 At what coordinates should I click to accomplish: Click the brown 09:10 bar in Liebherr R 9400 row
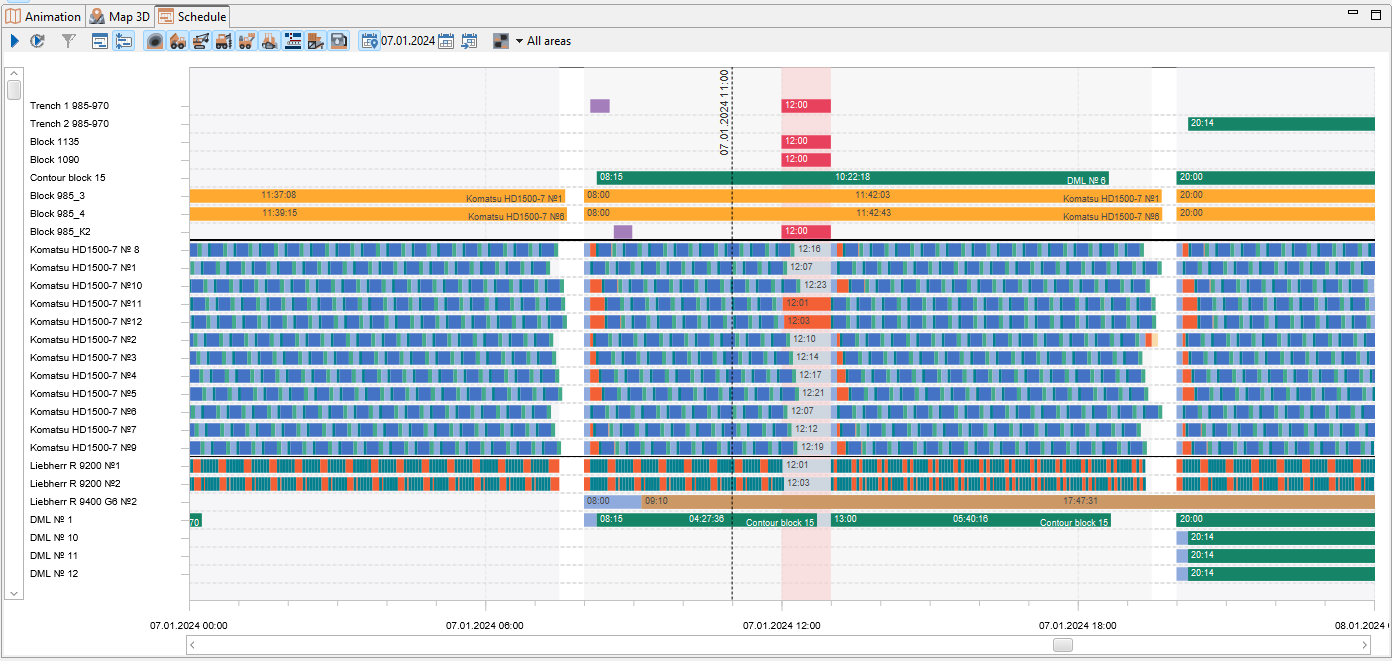pyautogui.click(x=1009, y=502)
